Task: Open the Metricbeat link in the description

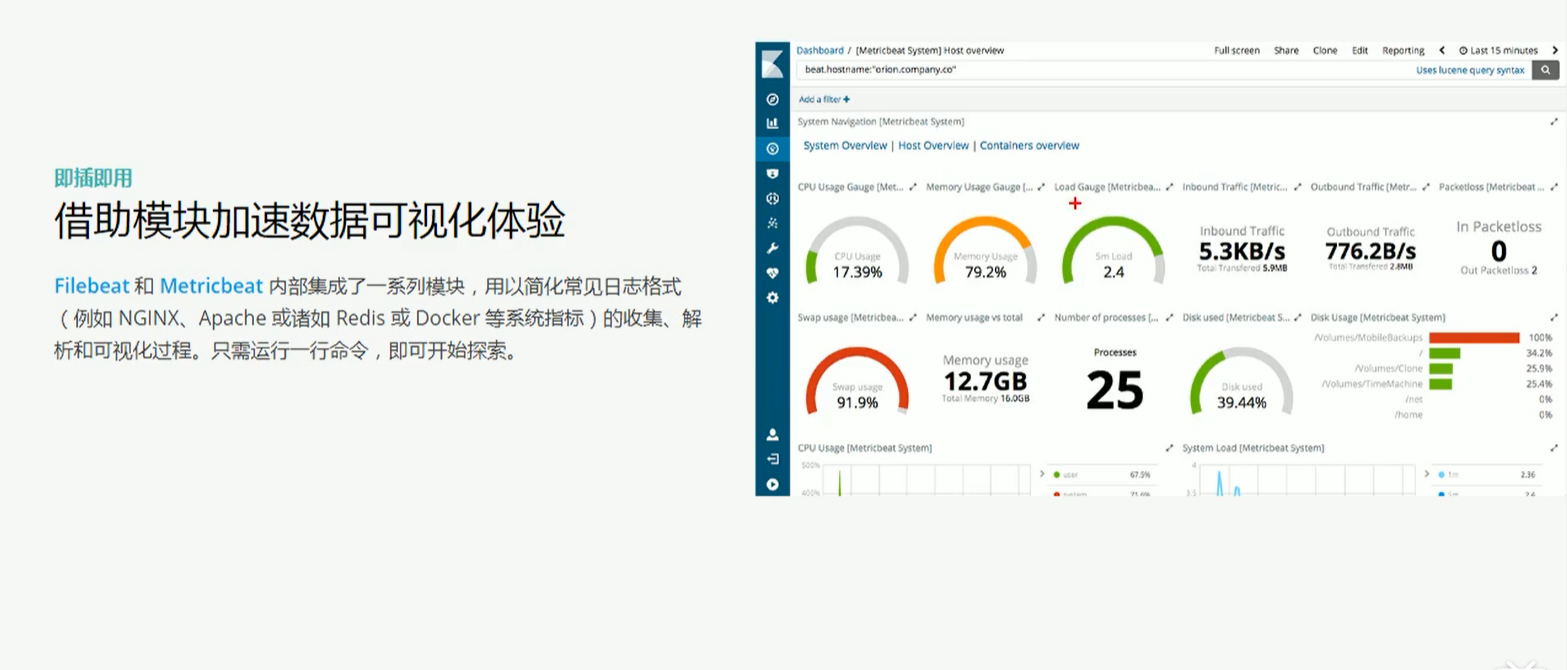Action: [x=211, y=286]
